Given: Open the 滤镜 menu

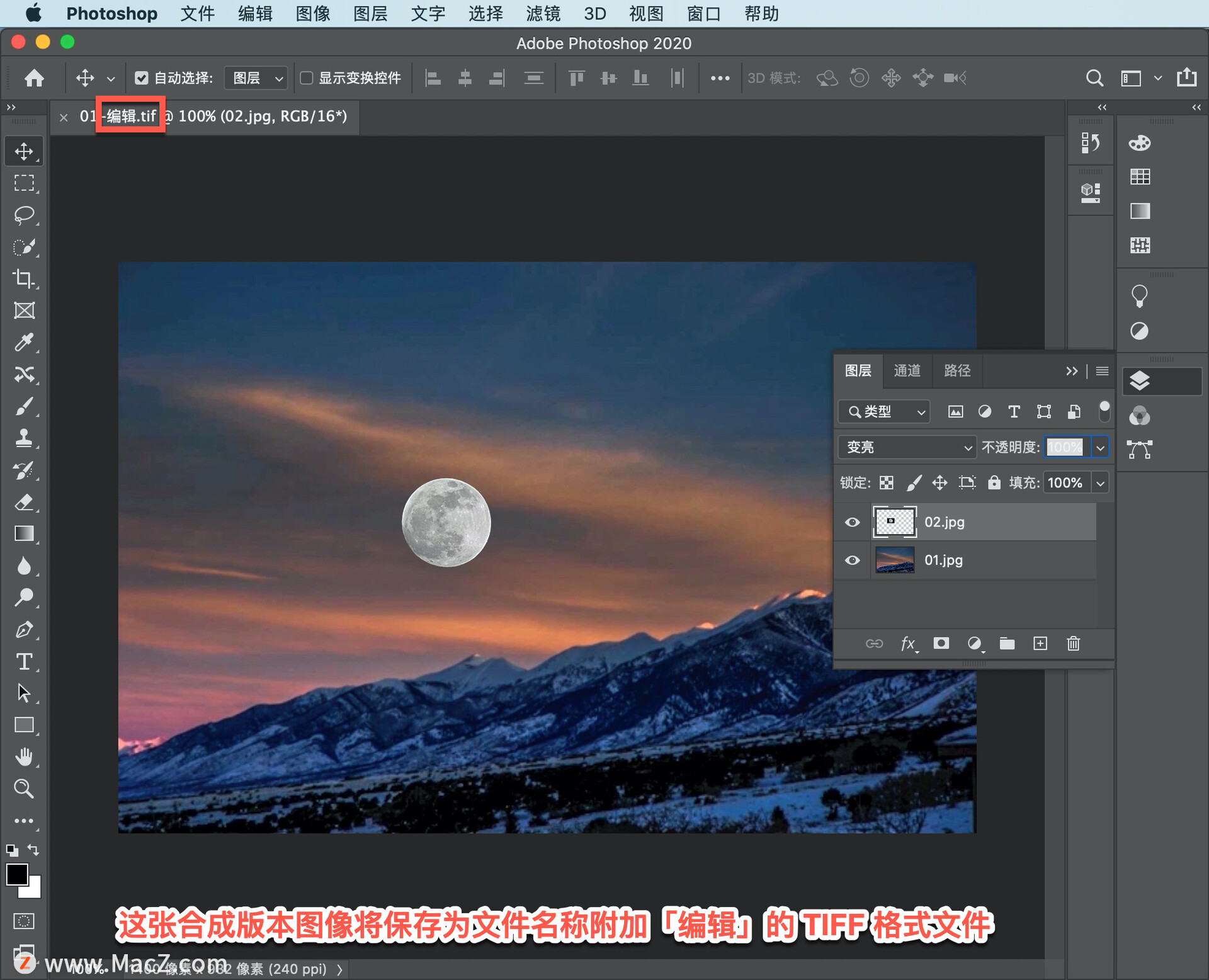Looking at the screenshot, I should click(x=543, y=13).
